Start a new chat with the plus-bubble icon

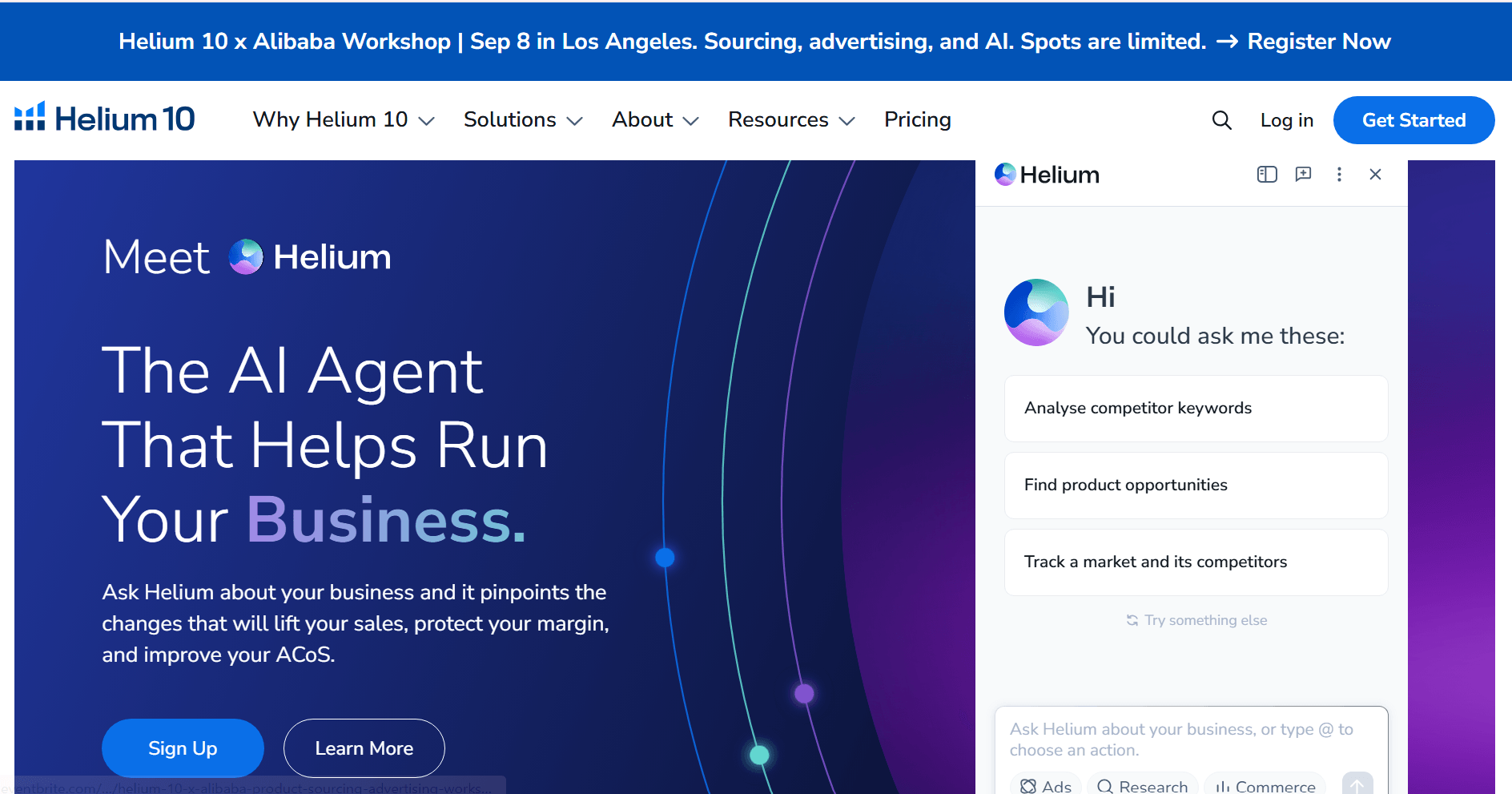[1303, 174]
